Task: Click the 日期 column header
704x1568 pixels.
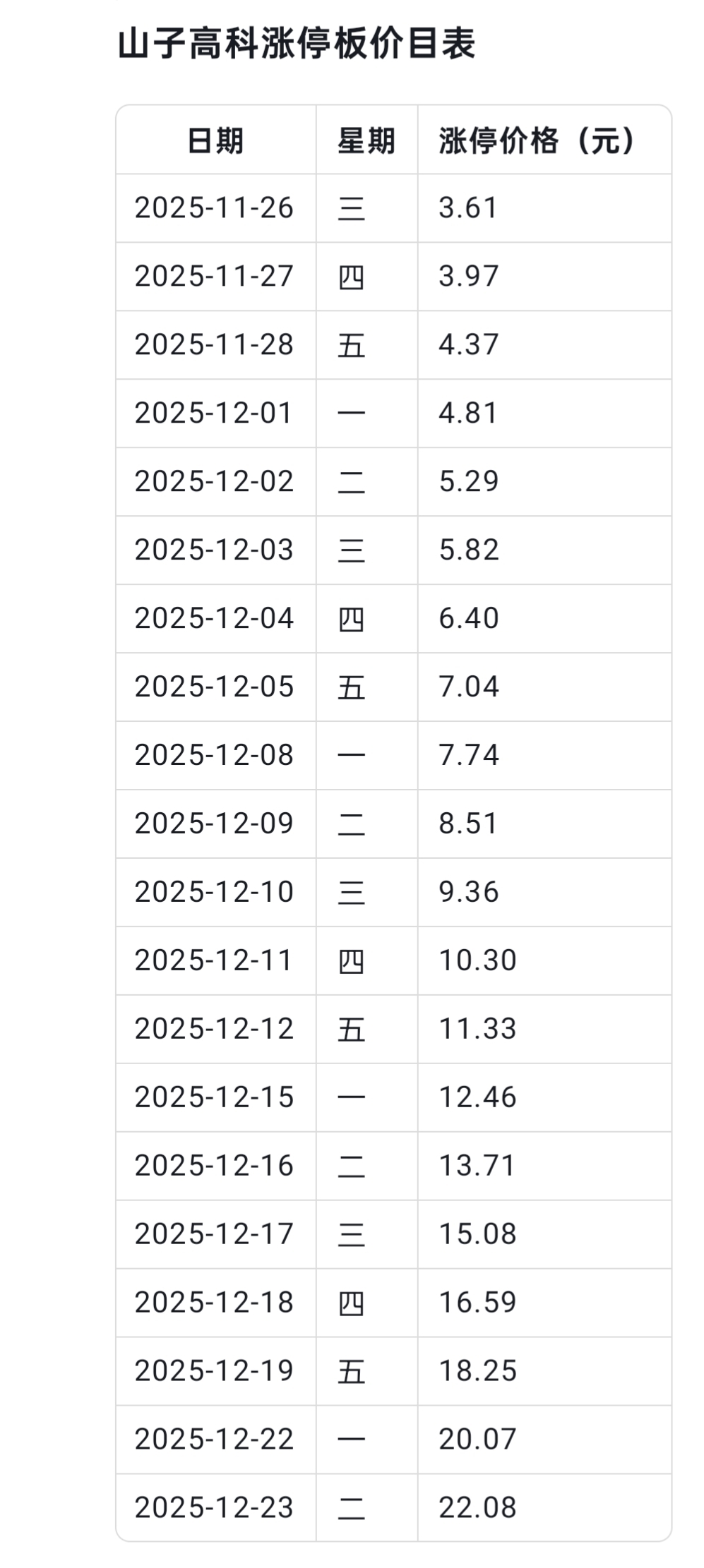Action: (x=215, y=140)
